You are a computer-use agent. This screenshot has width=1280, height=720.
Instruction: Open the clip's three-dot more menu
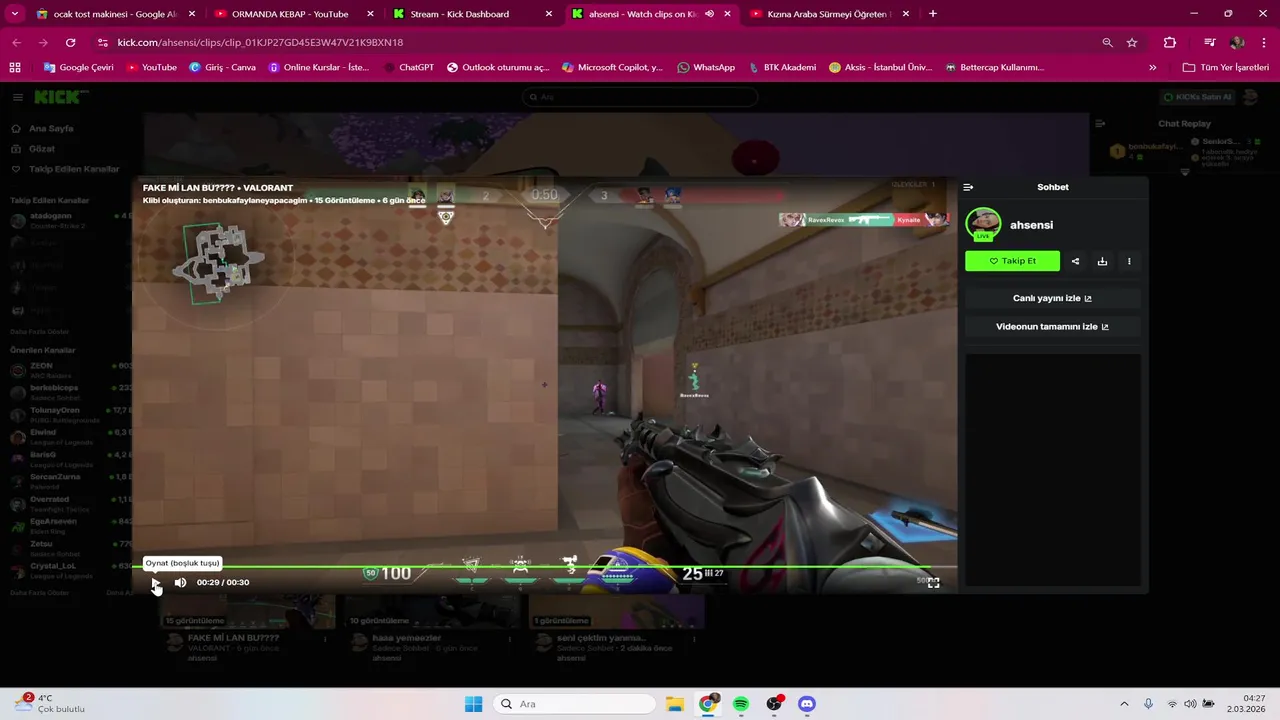pyautogui.click(x=1129, y=261)
